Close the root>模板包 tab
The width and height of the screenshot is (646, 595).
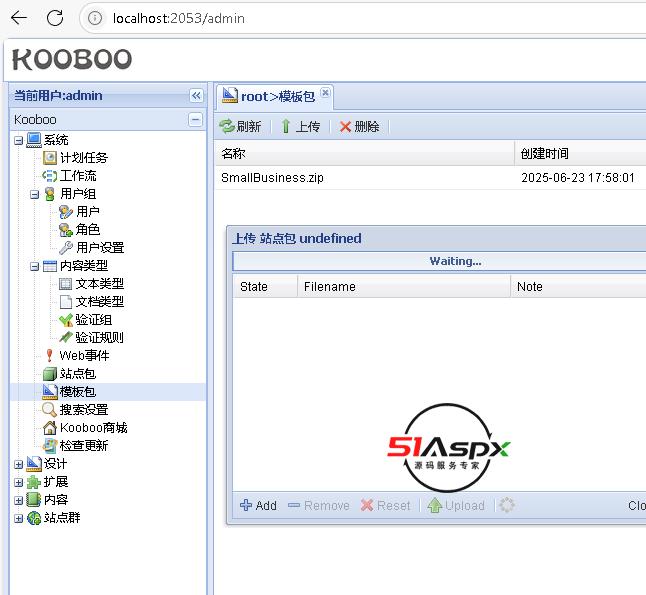point(325,93)
